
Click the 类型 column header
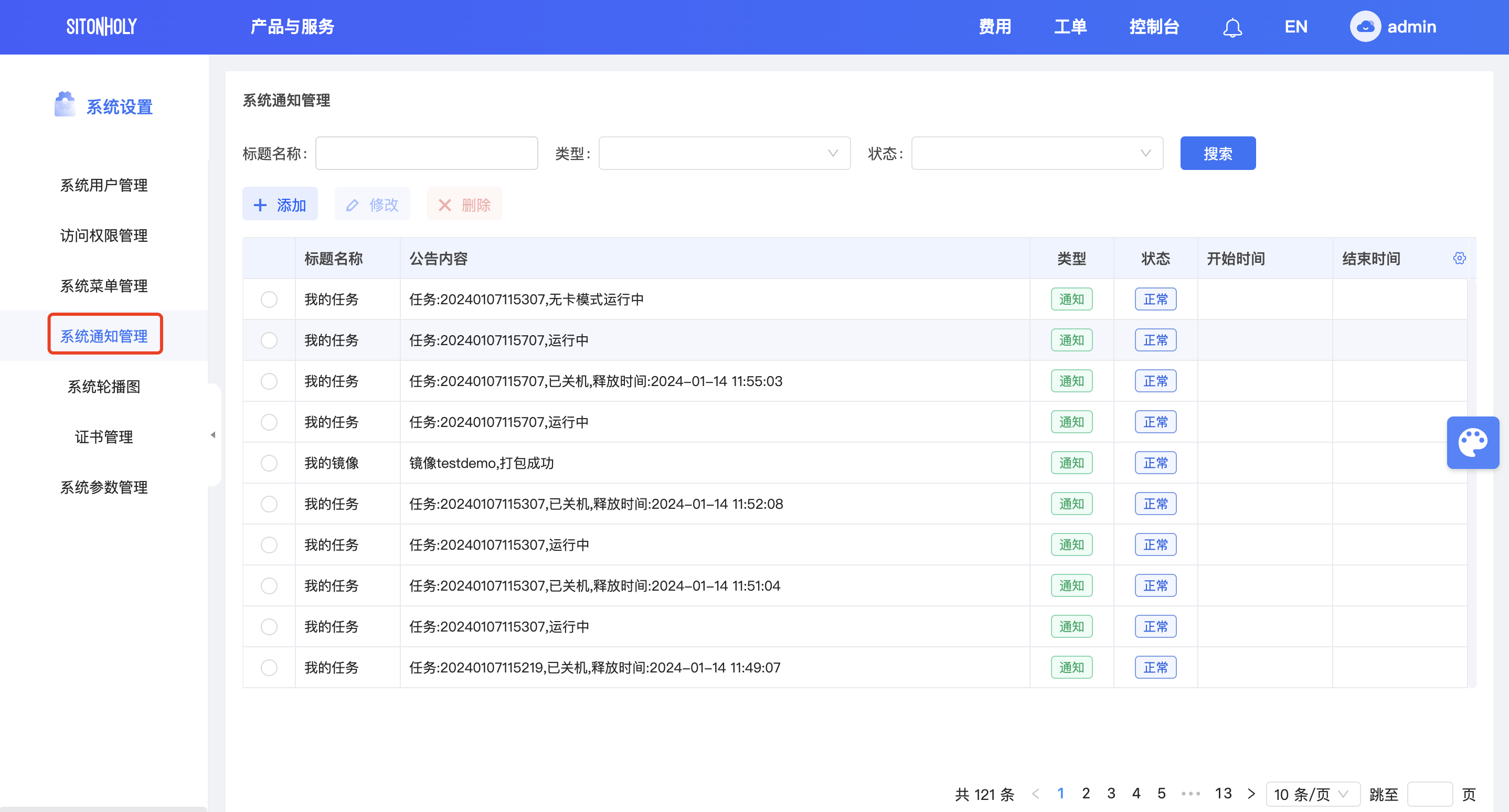(x=1071, y=259)
